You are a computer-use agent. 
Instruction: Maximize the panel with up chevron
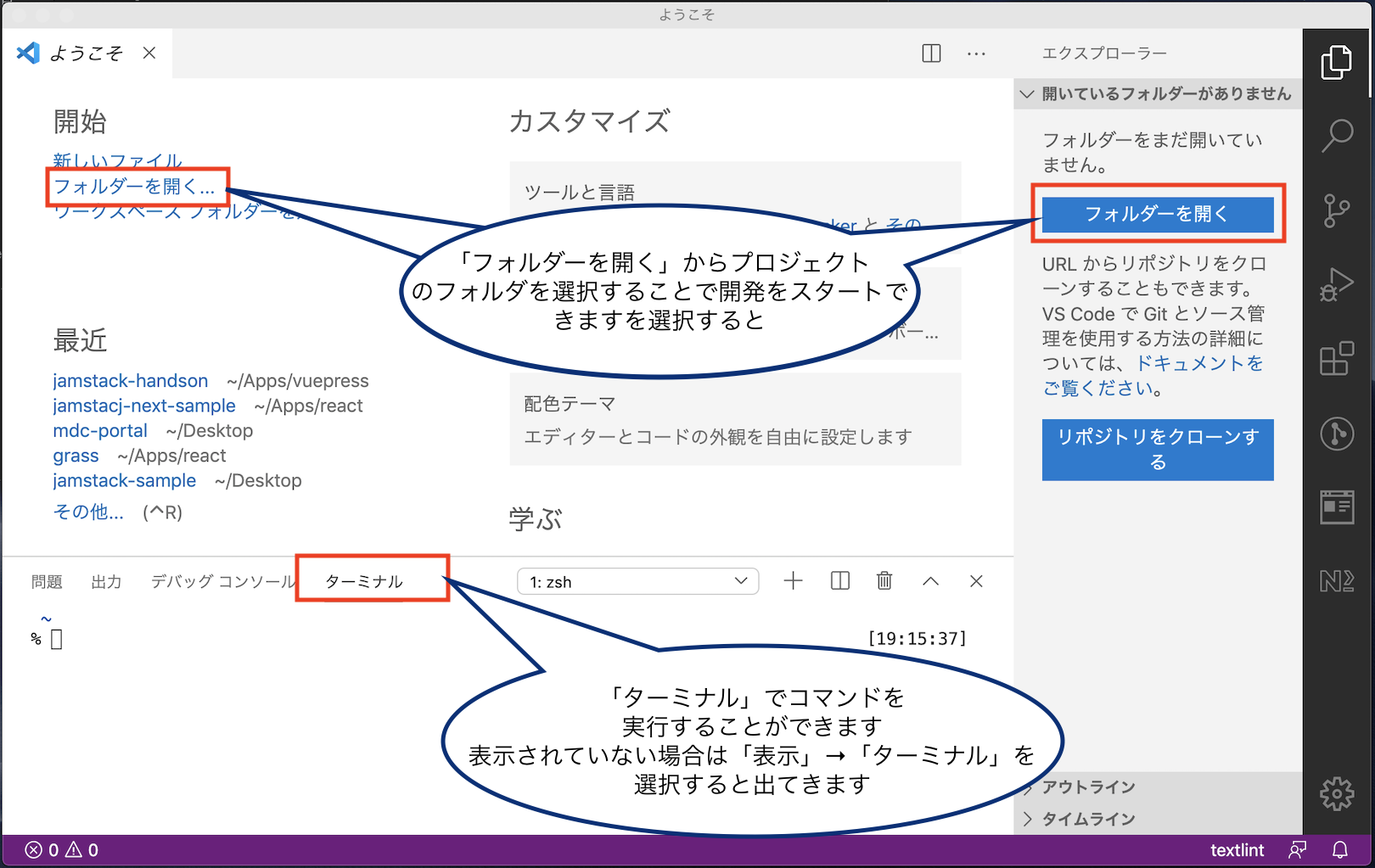pos(930,581)
